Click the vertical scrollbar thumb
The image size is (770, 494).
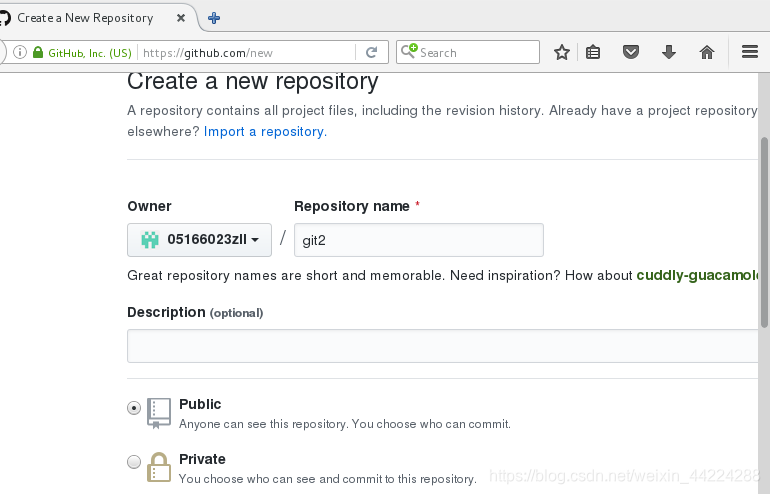[x=764, y=232]
